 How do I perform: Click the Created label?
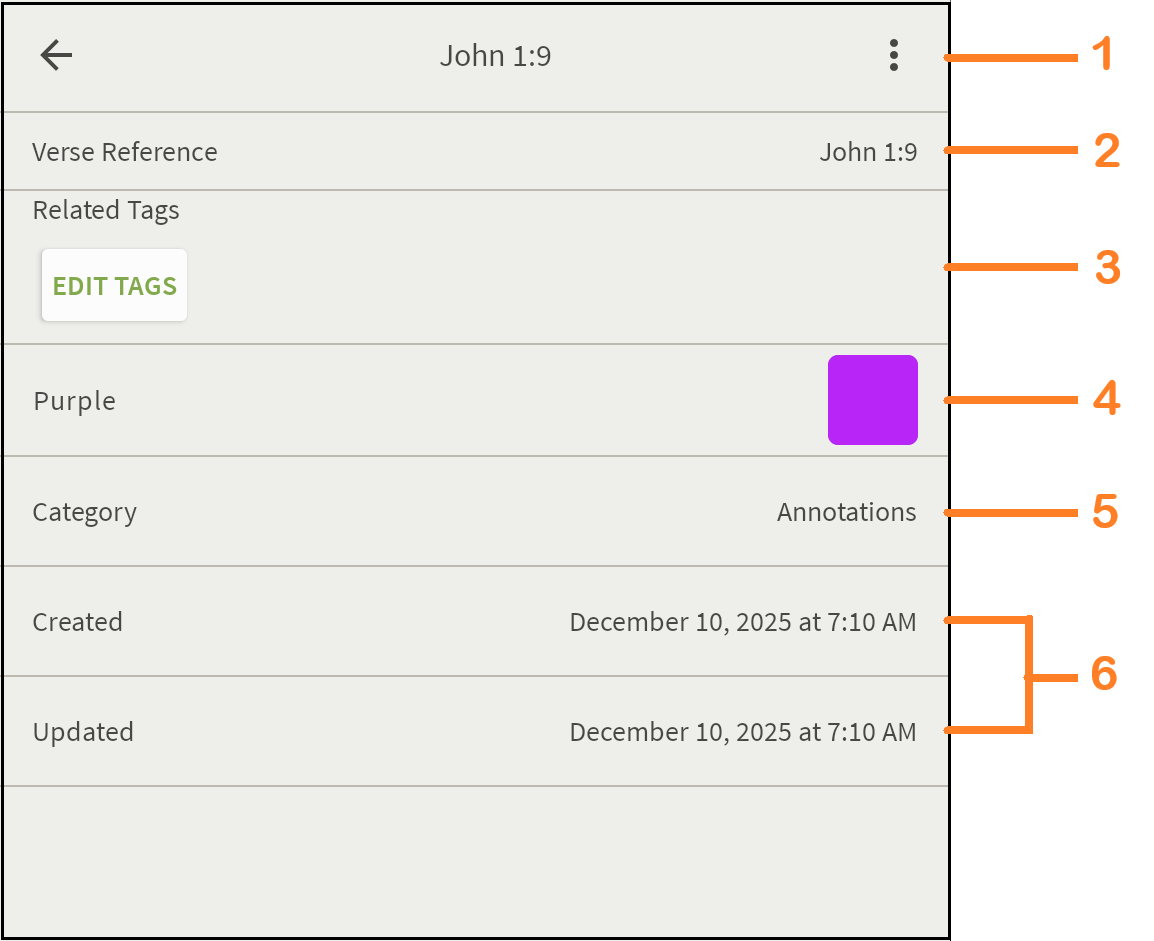[x=78, y=622]
